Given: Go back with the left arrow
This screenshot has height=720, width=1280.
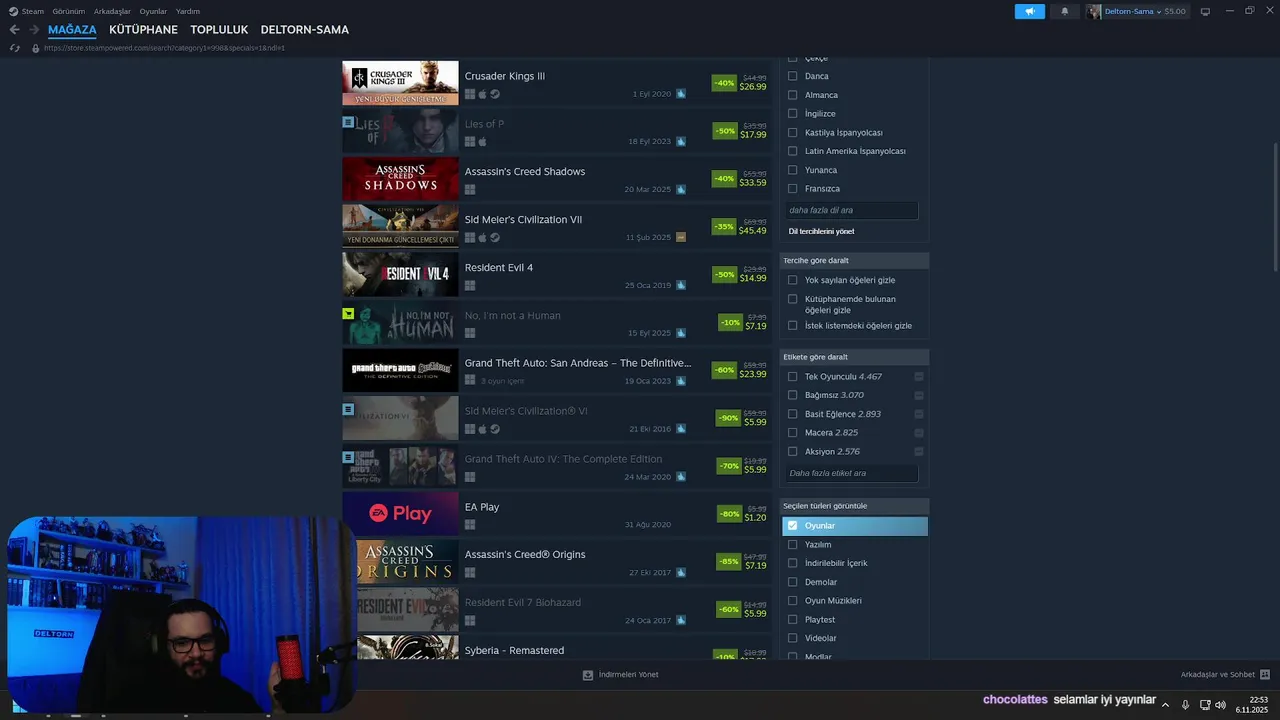Looking at the screenshot, I should point(14,30).
